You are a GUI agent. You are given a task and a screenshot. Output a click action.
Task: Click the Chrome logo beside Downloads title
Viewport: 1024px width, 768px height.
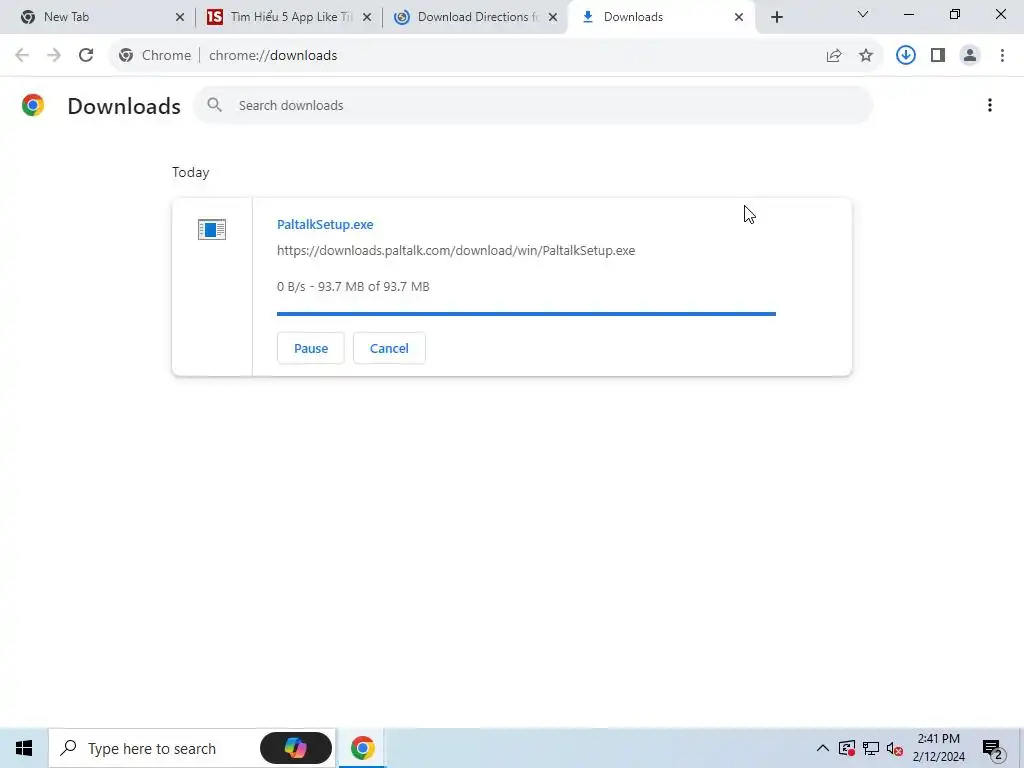pyautogui.click(x=33, y=105)
